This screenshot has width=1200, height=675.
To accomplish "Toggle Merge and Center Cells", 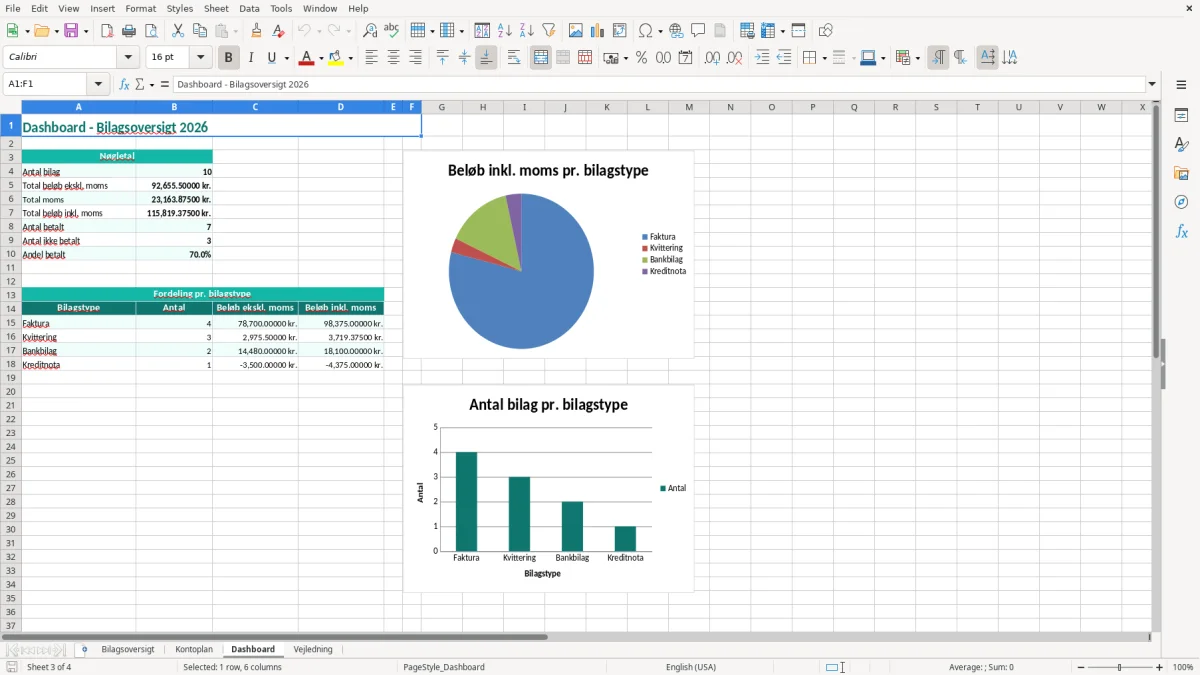I will tap(541, 58).
